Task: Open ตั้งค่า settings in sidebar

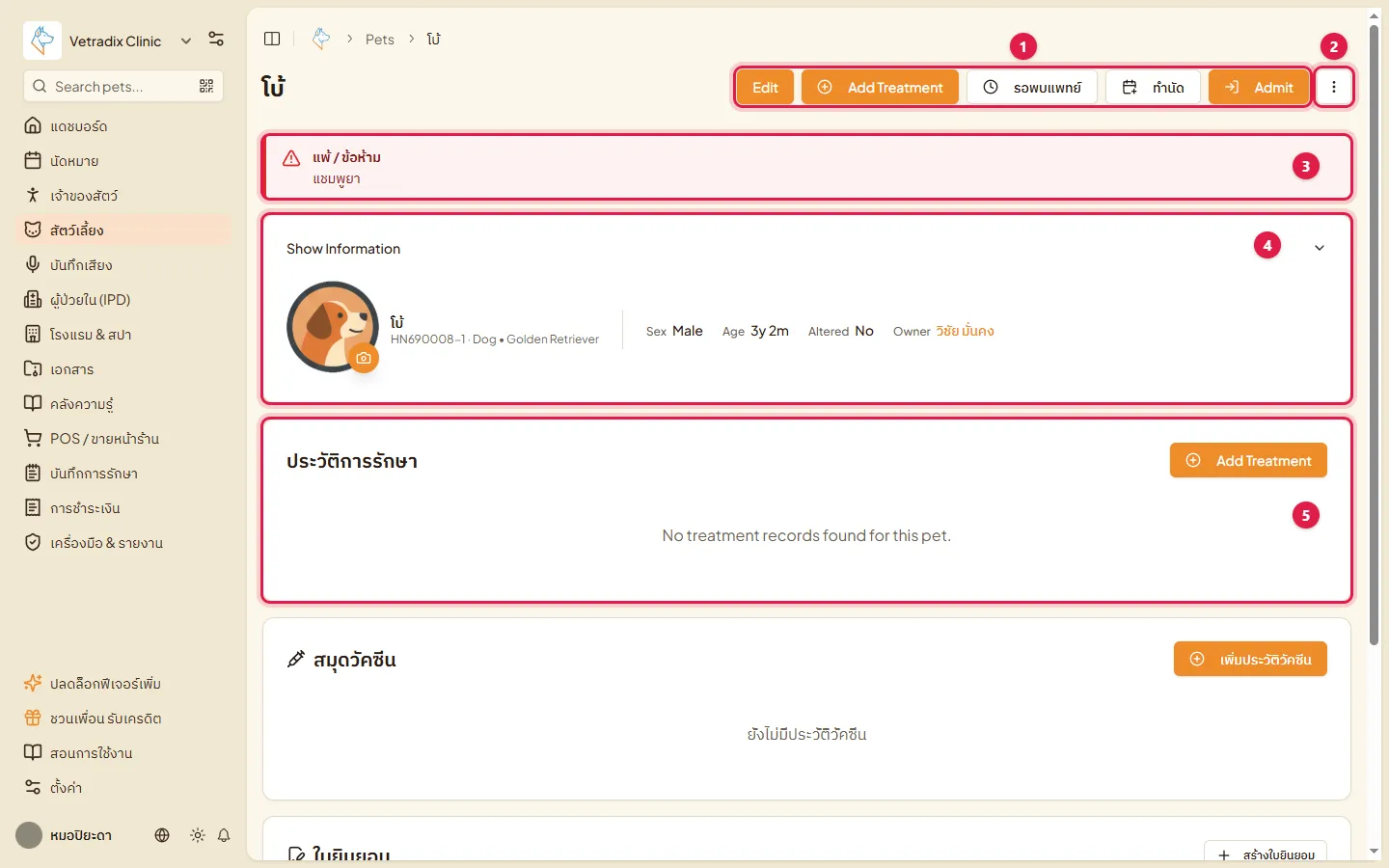Action: click(x=125, y=788)
